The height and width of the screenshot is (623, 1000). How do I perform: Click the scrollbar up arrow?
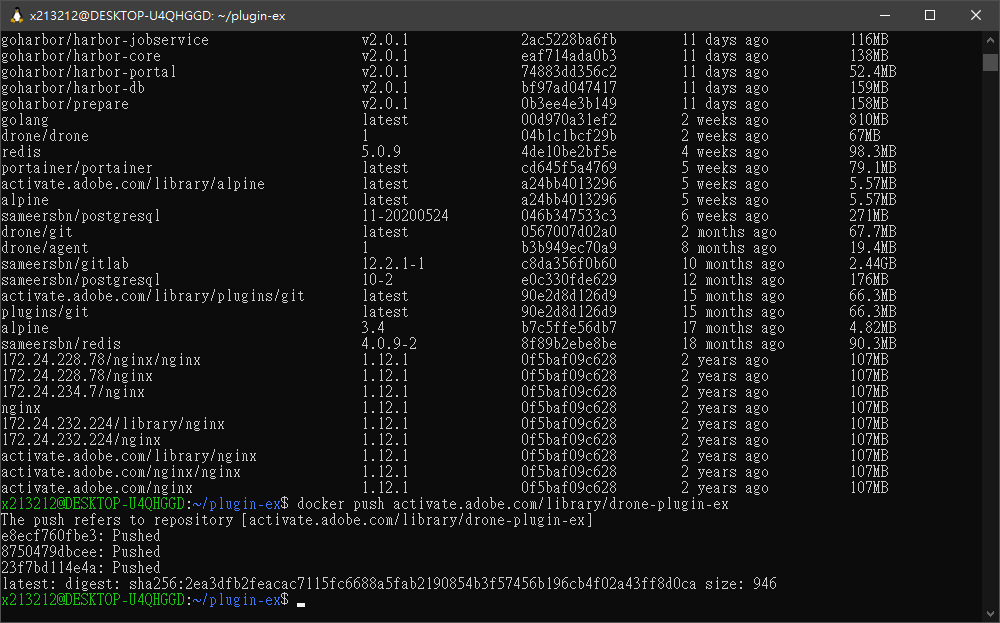click(x=990, y=40)
